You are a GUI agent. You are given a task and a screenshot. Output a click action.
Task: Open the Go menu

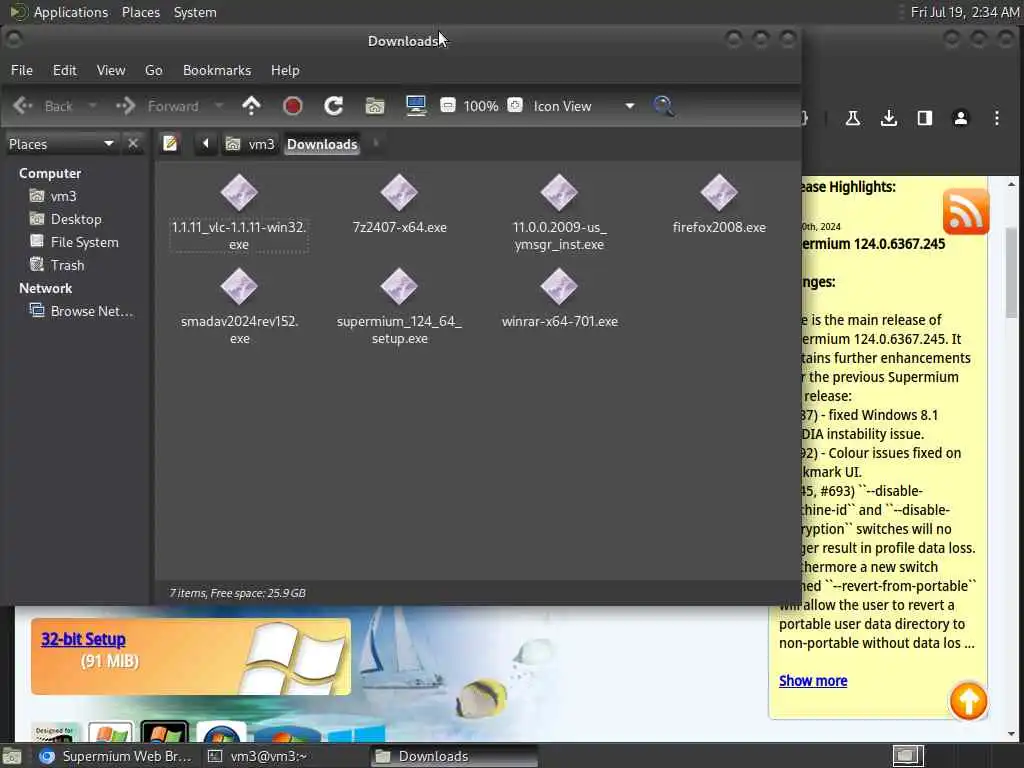coord(153,70)
